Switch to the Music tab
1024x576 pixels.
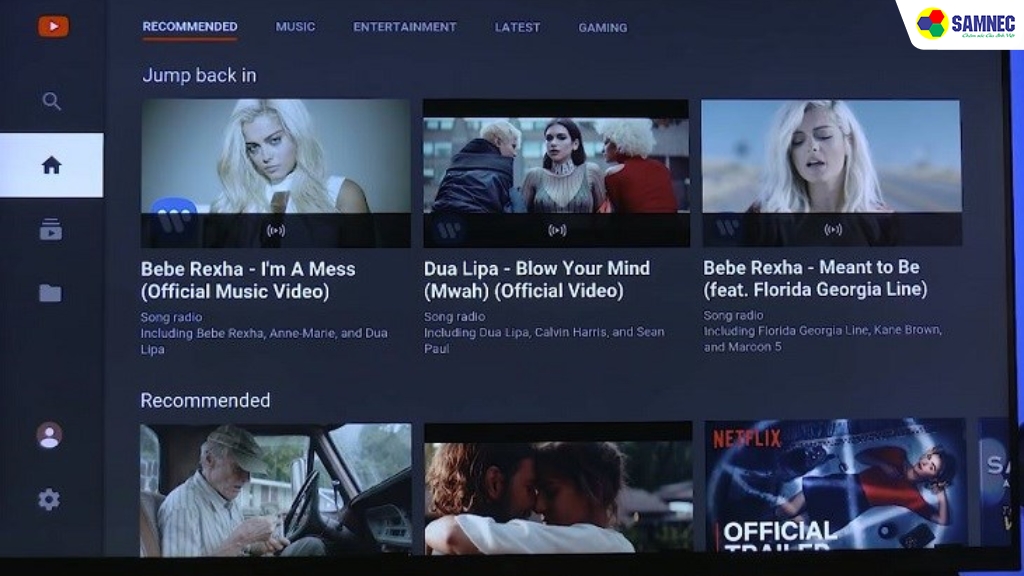295,27
